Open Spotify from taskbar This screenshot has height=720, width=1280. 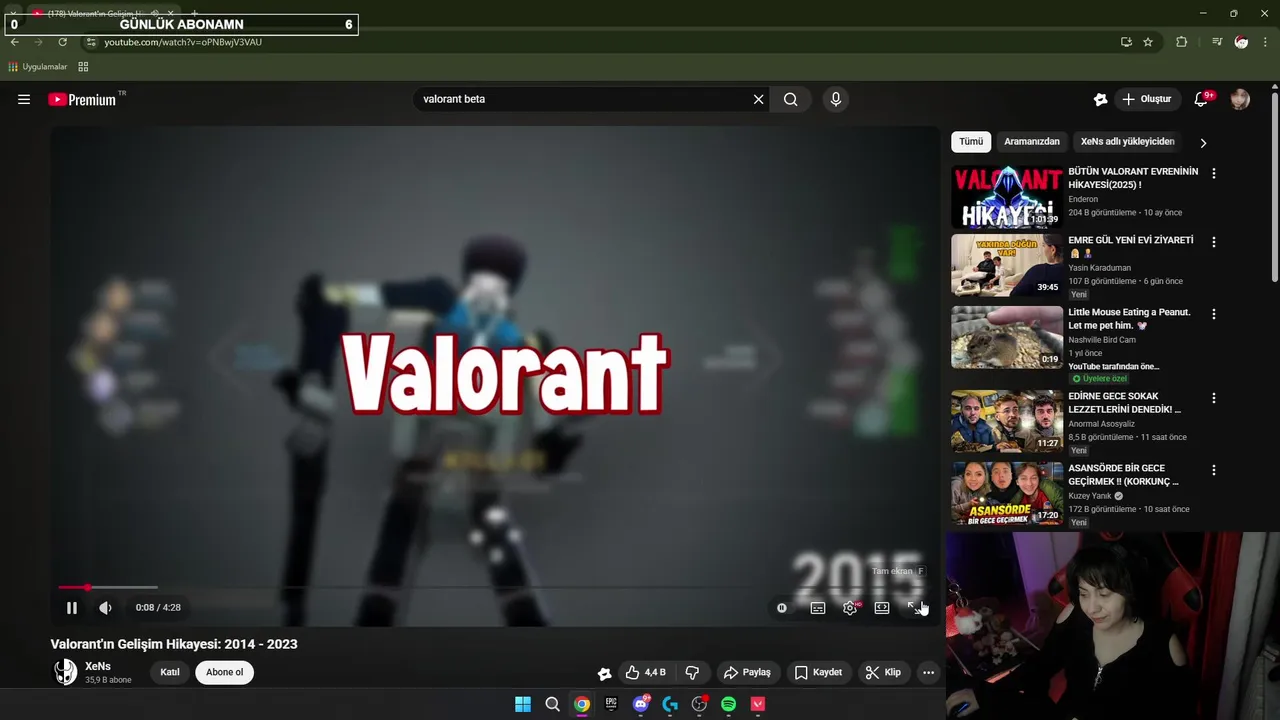click(x=728, y=704)
